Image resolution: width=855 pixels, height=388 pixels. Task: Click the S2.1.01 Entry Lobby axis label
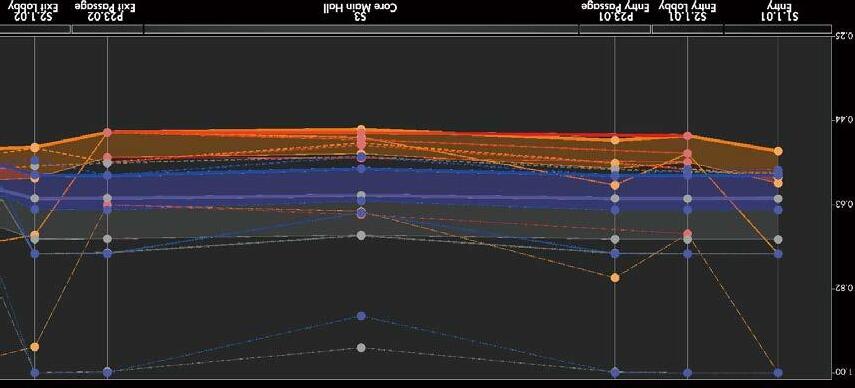pos(688,12)
